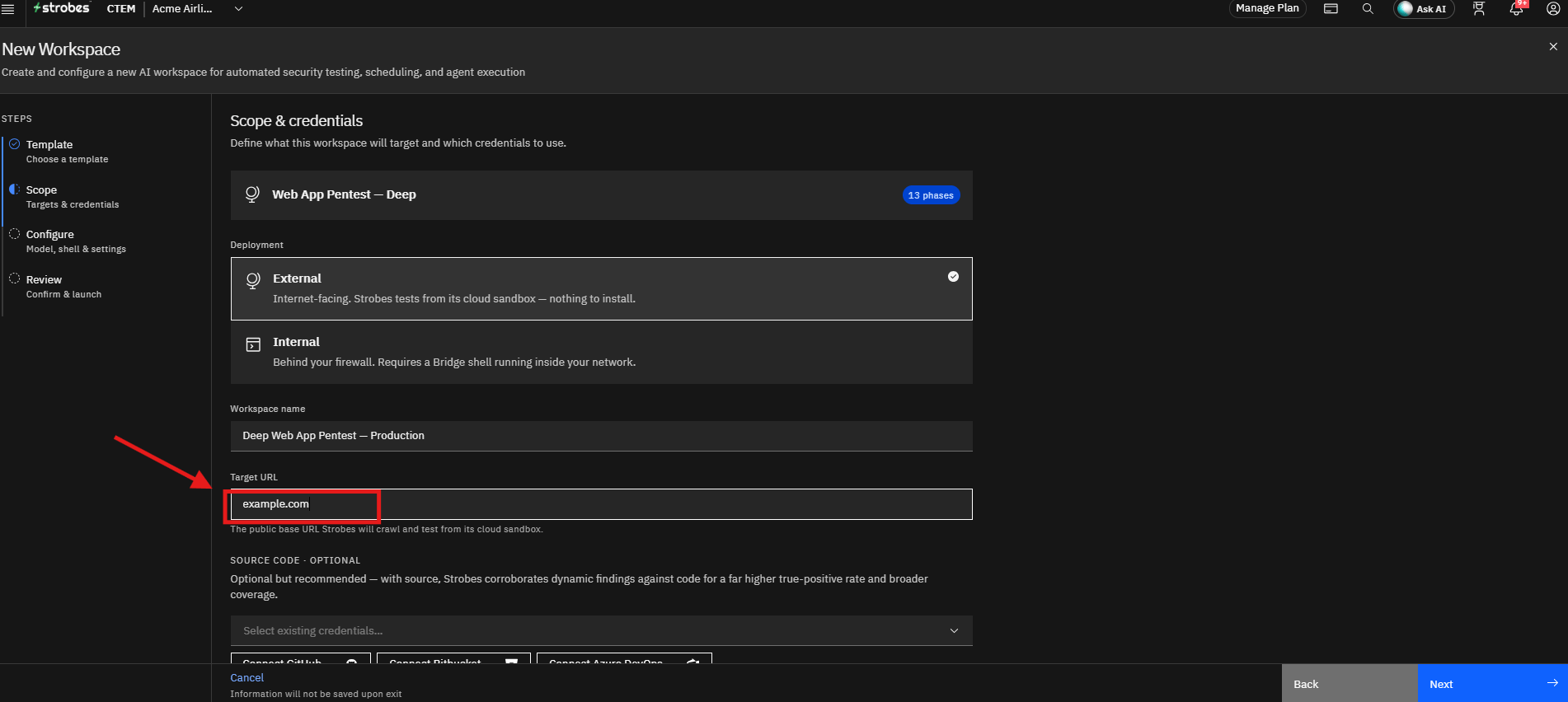Click the External deployment globe icon
The image size is (1568, 702).
point(253,281)
